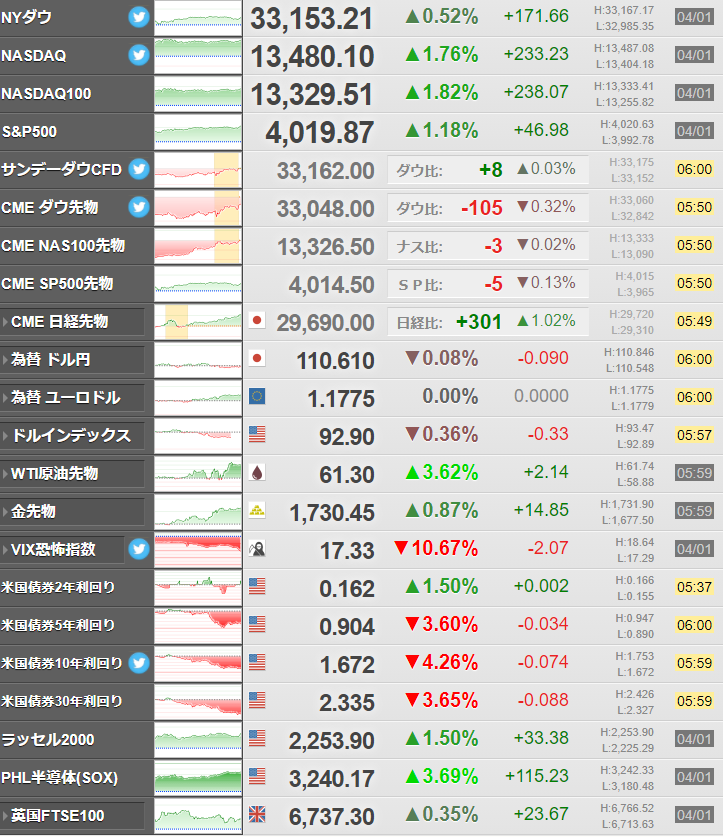Click the US flag in 米国債券10年利回り row

[x=257, y=662]
